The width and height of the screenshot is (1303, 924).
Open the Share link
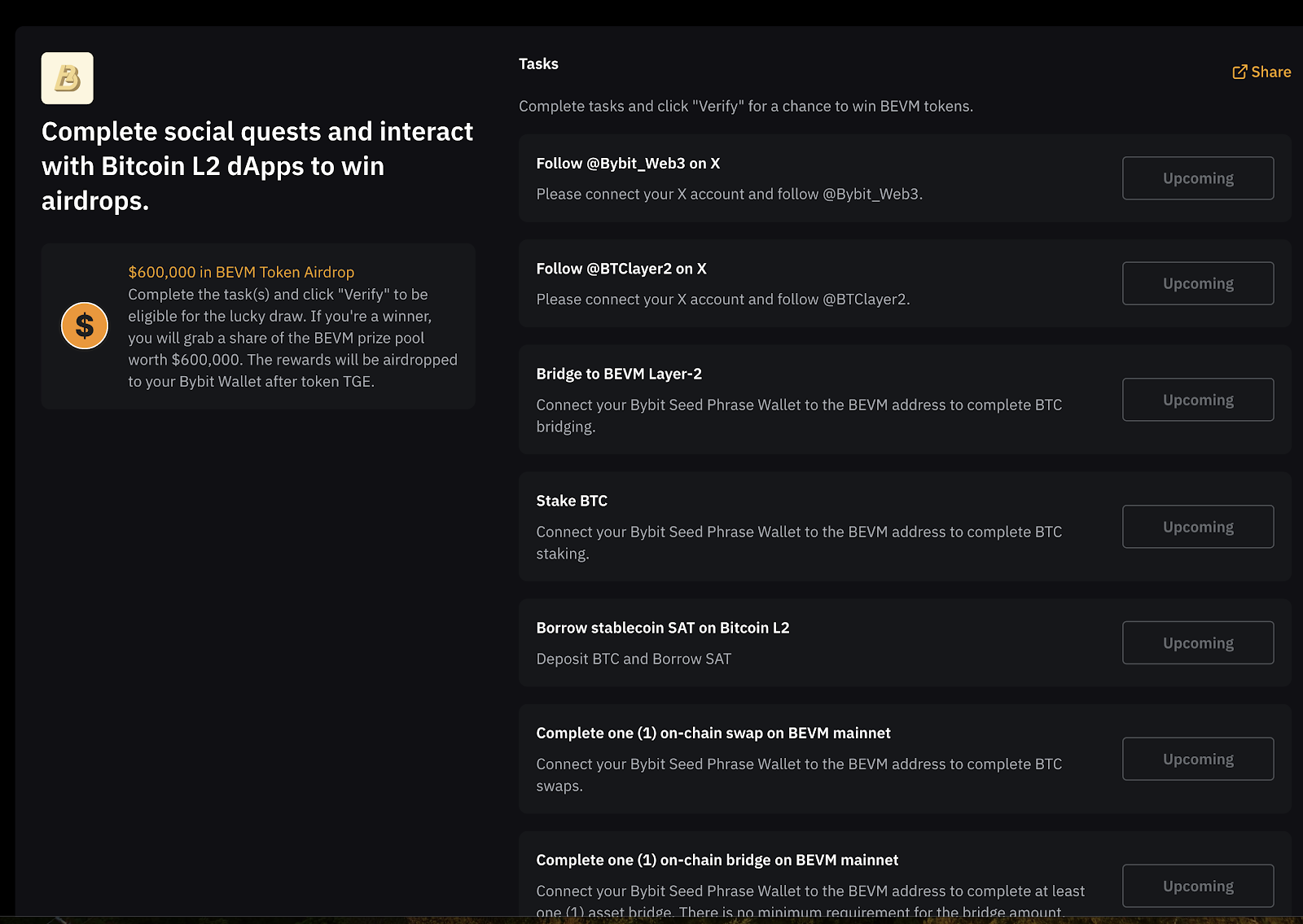(x=1261, y=72)
